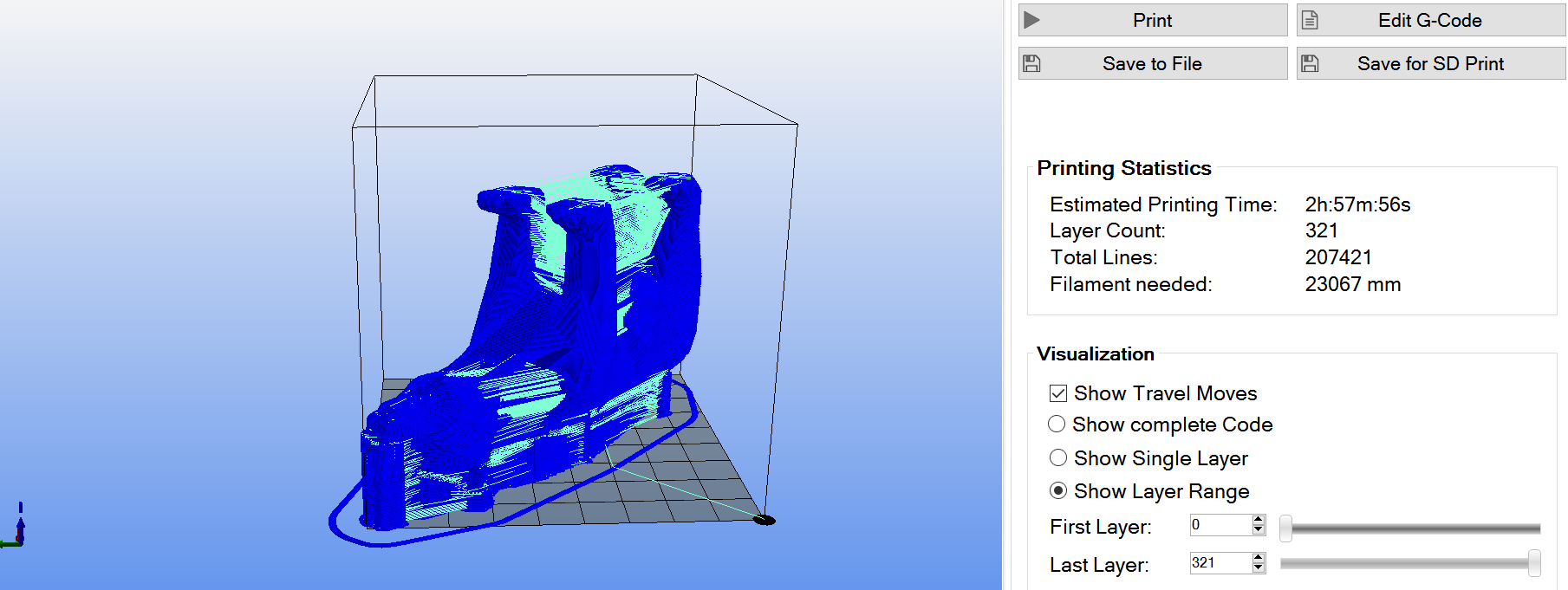Select the Show Single Layer option

(x=1057, y=457)
